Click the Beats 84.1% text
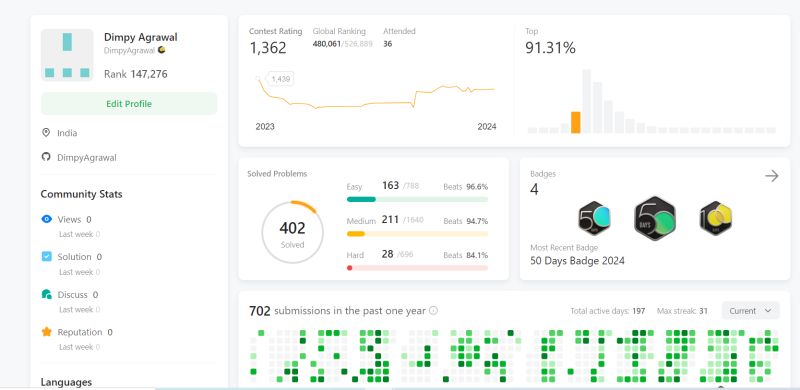The image size is (800, 390). point(466,255)
